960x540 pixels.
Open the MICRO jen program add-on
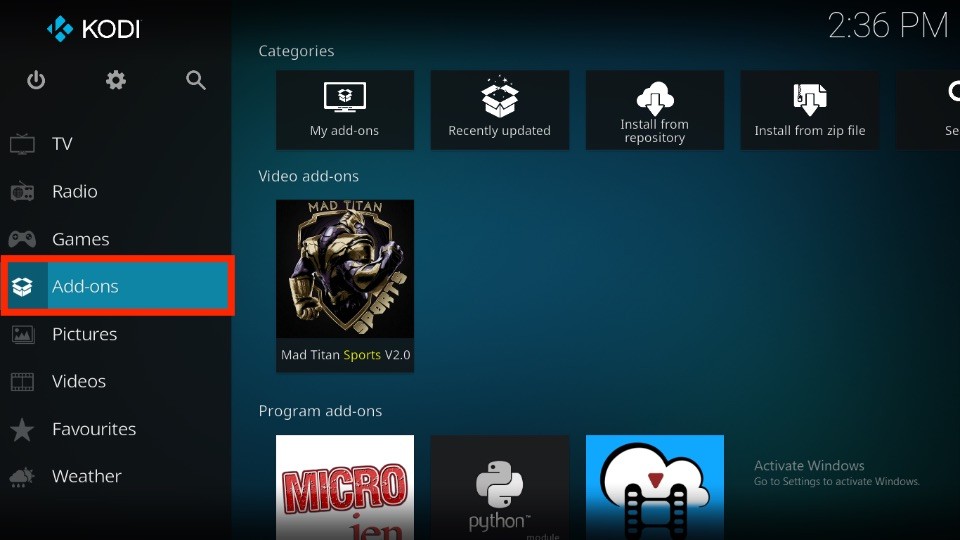(x=345, y=487)
